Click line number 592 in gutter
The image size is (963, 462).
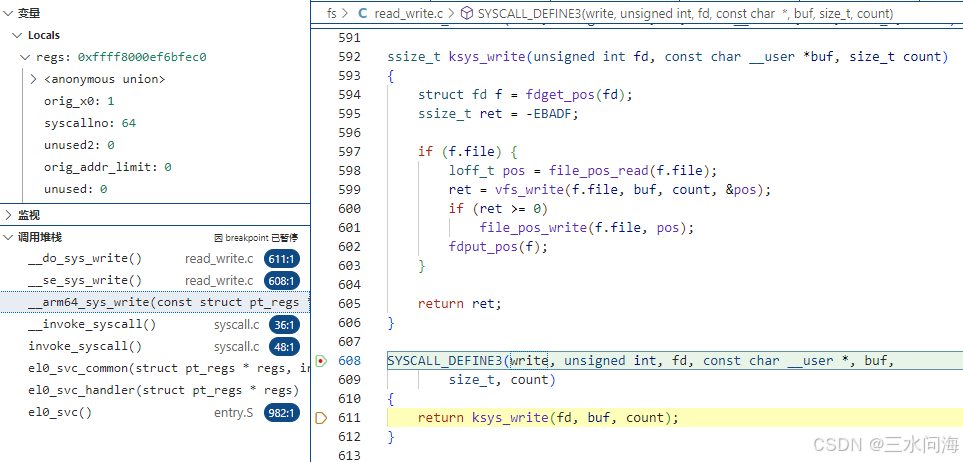(350, 57)
